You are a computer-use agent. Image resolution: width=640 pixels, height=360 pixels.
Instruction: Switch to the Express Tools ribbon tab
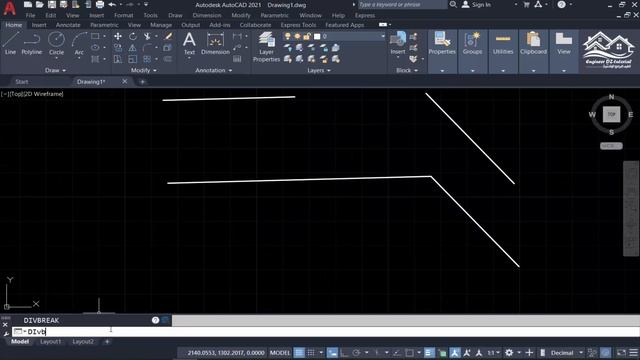click(x=298, y=25)
